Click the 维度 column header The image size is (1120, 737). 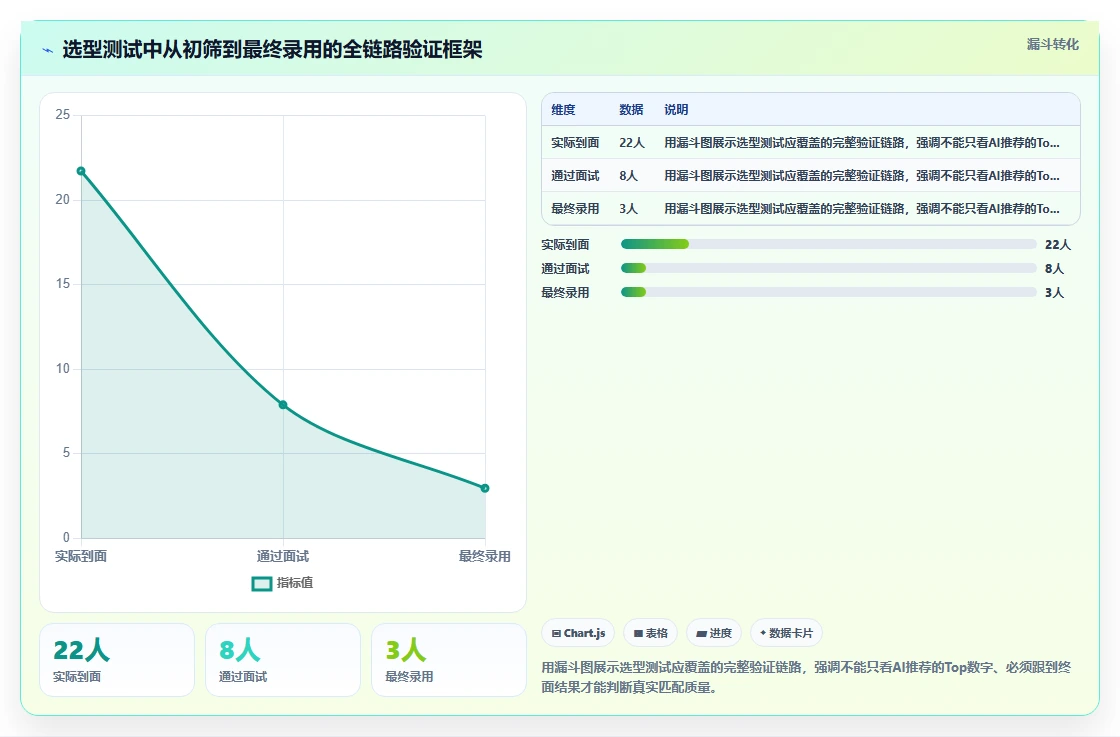point(563,109)
